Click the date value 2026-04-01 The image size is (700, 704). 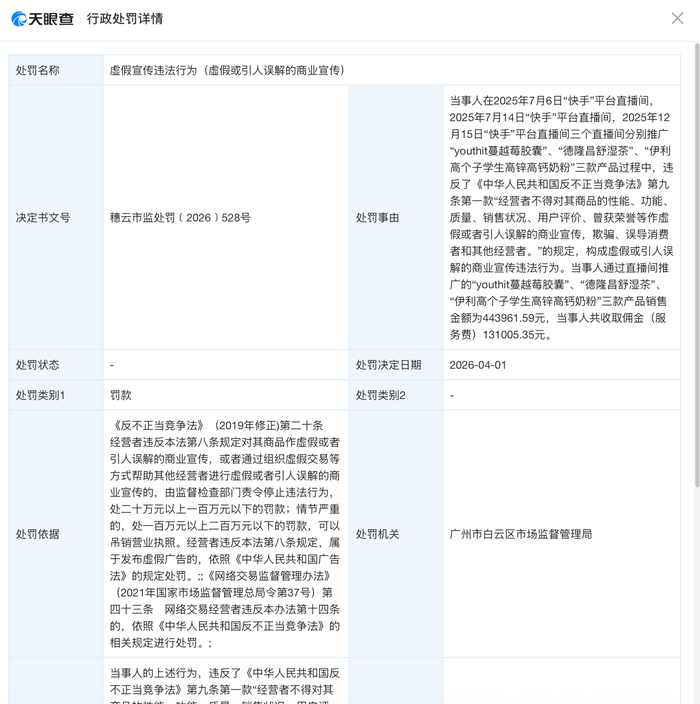[x=478, y=365]
